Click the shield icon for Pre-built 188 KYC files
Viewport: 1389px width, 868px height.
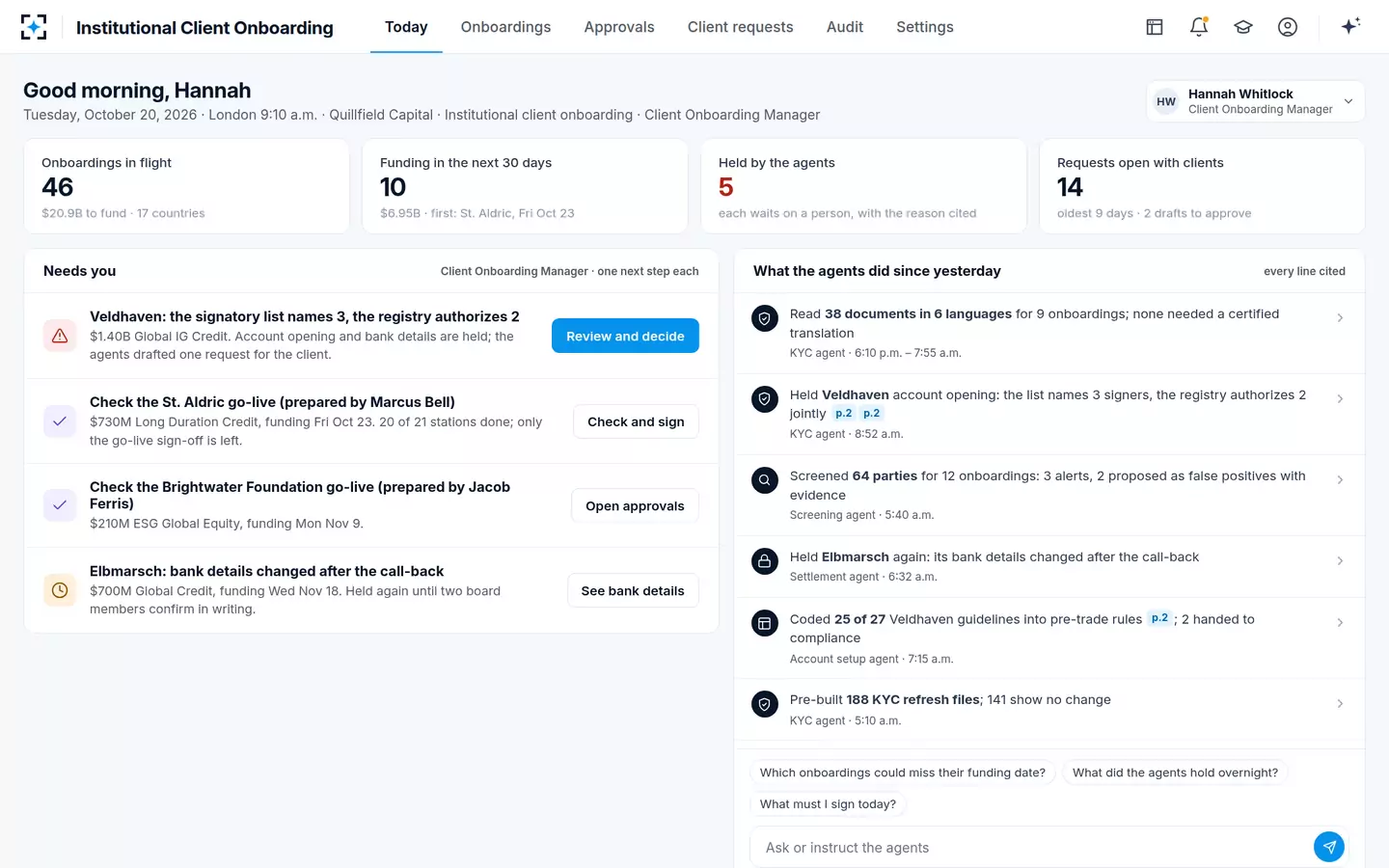[x=765, y=705]
